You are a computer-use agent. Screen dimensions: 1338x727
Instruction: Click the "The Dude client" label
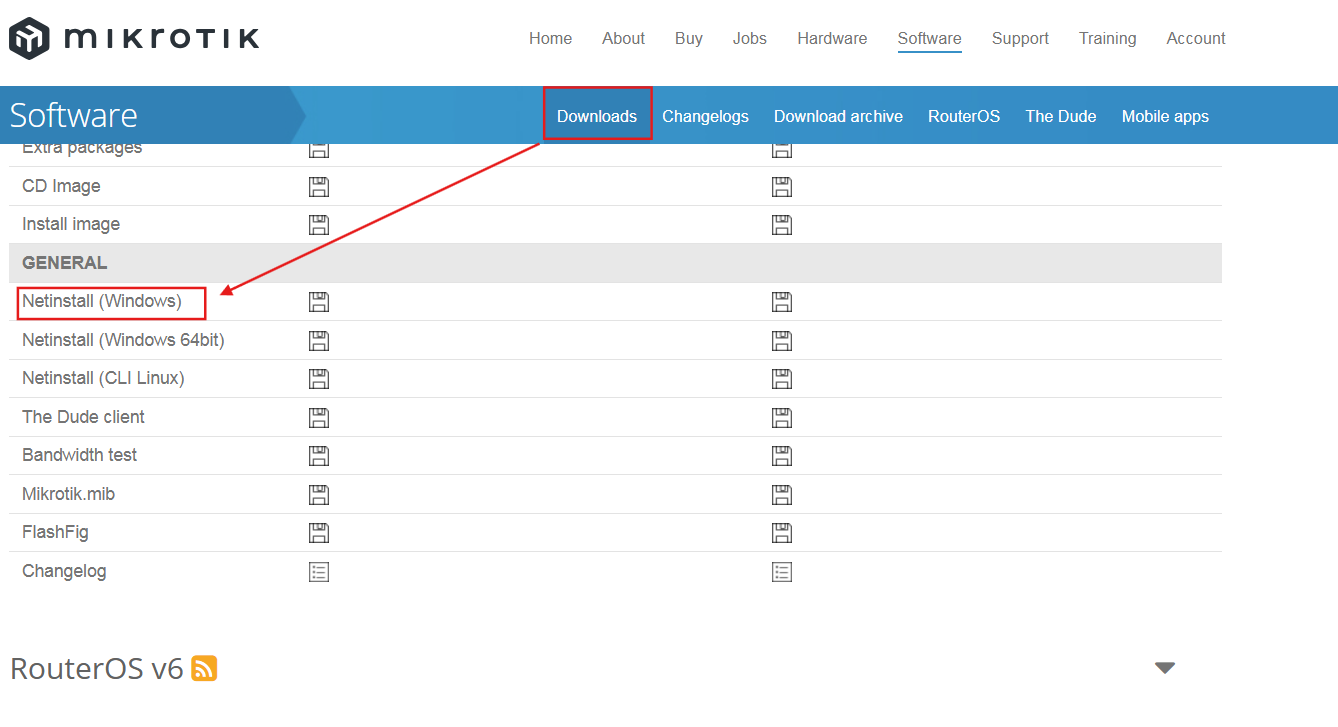pos(83,417)
